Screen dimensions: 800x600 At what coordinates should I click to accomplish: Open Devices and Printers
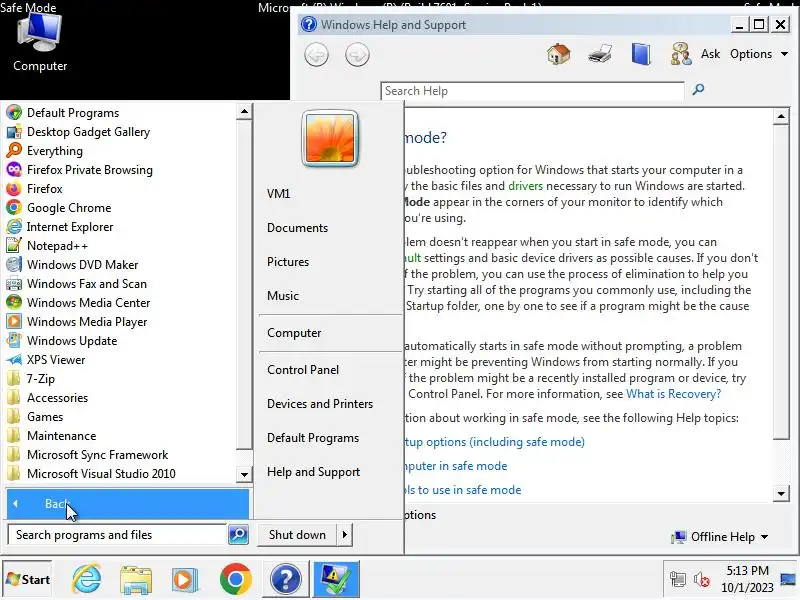tap(320, 404)
